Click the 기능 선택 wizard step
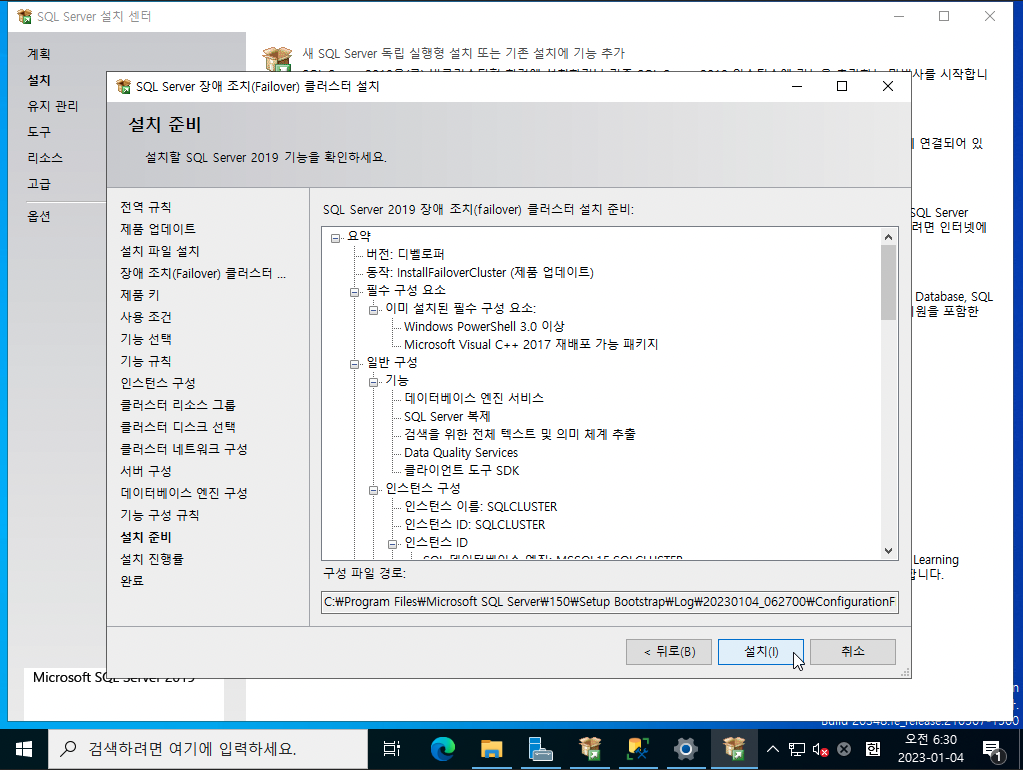1023x770 pixels. pyautogui.click(x=145, y=339)
